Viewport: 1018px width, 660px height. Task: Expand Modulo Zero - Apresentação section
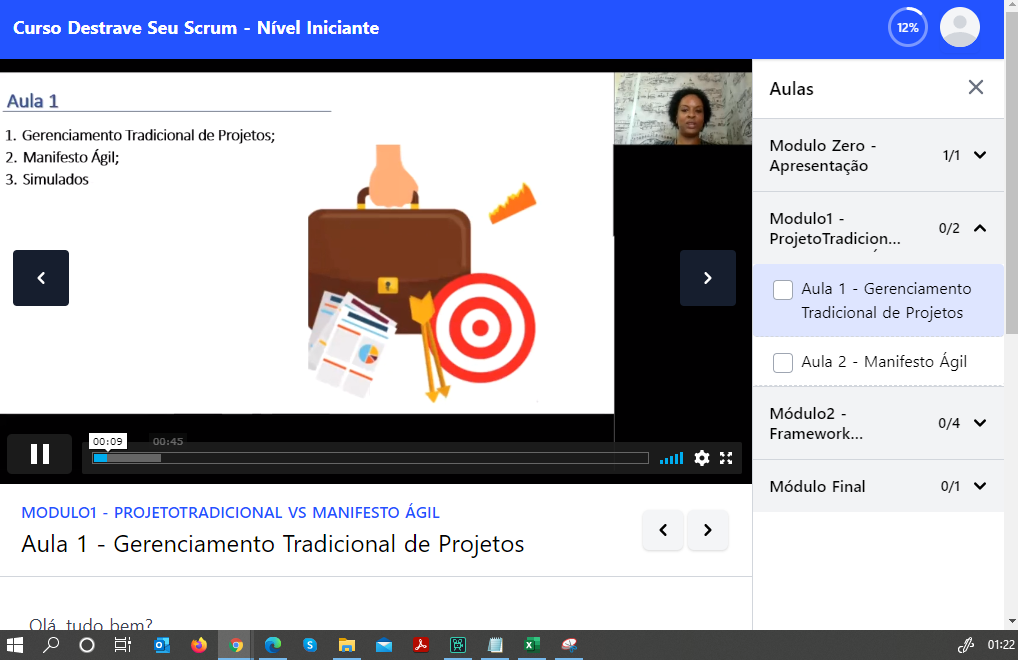pos(980,155)
